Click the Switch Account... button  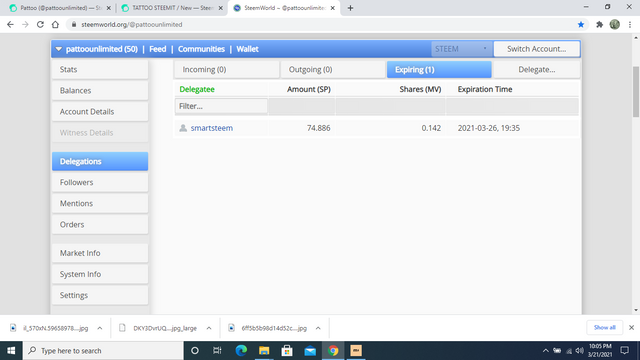tap(536, 49)
